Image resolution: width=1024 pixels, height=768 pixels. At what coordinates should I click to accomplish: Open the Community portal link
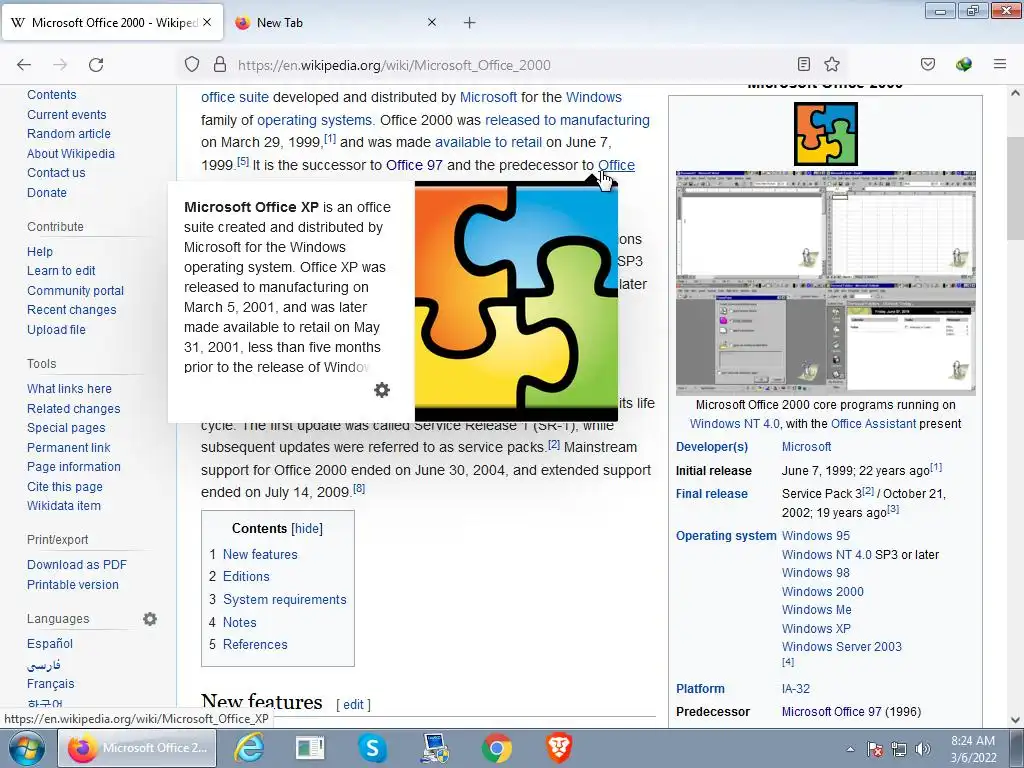pyautogui.click(x=75, y=291)
